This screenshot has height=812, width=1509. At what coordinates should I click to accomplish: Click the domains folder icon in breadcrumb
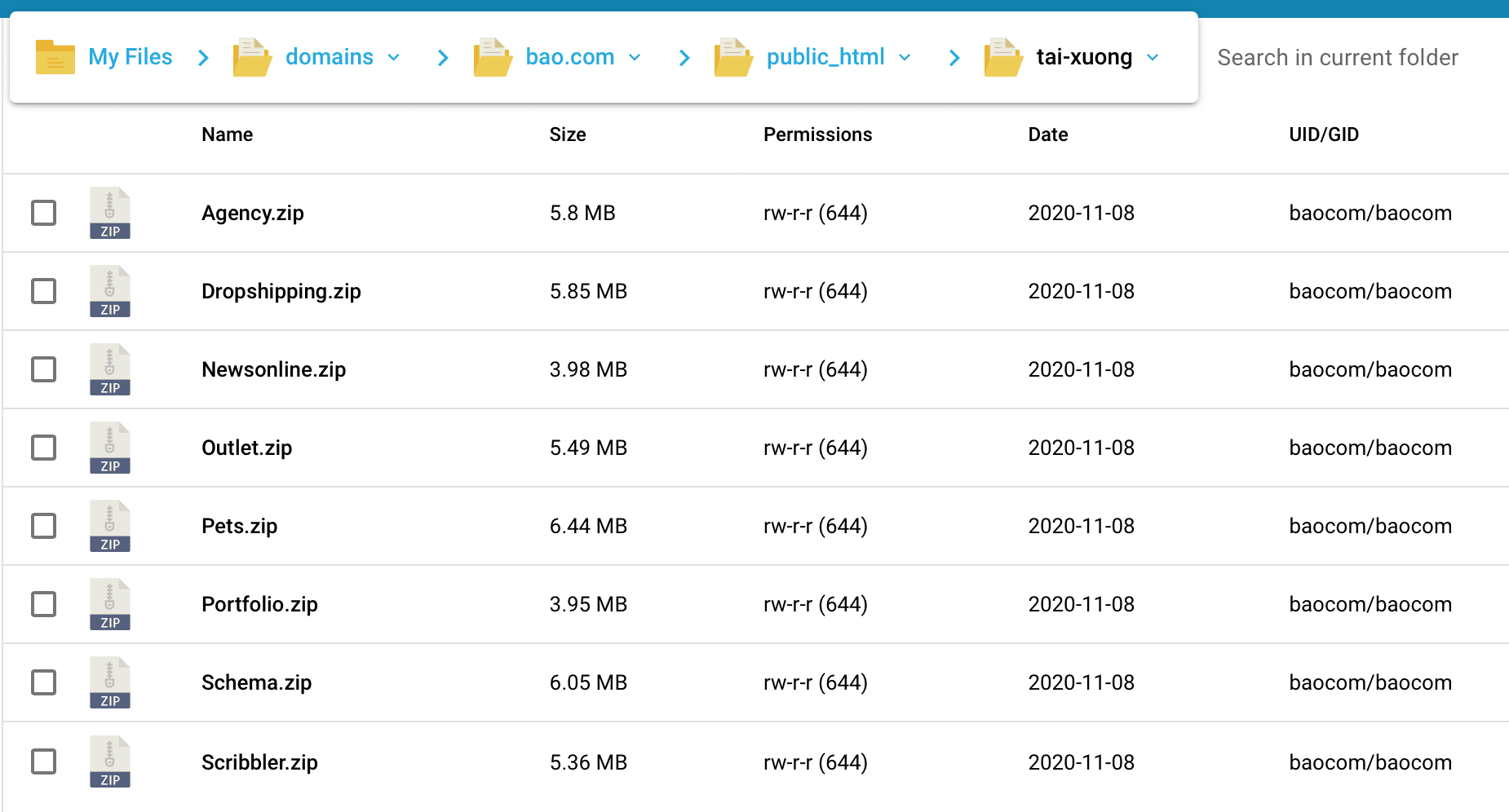[252, 57]
